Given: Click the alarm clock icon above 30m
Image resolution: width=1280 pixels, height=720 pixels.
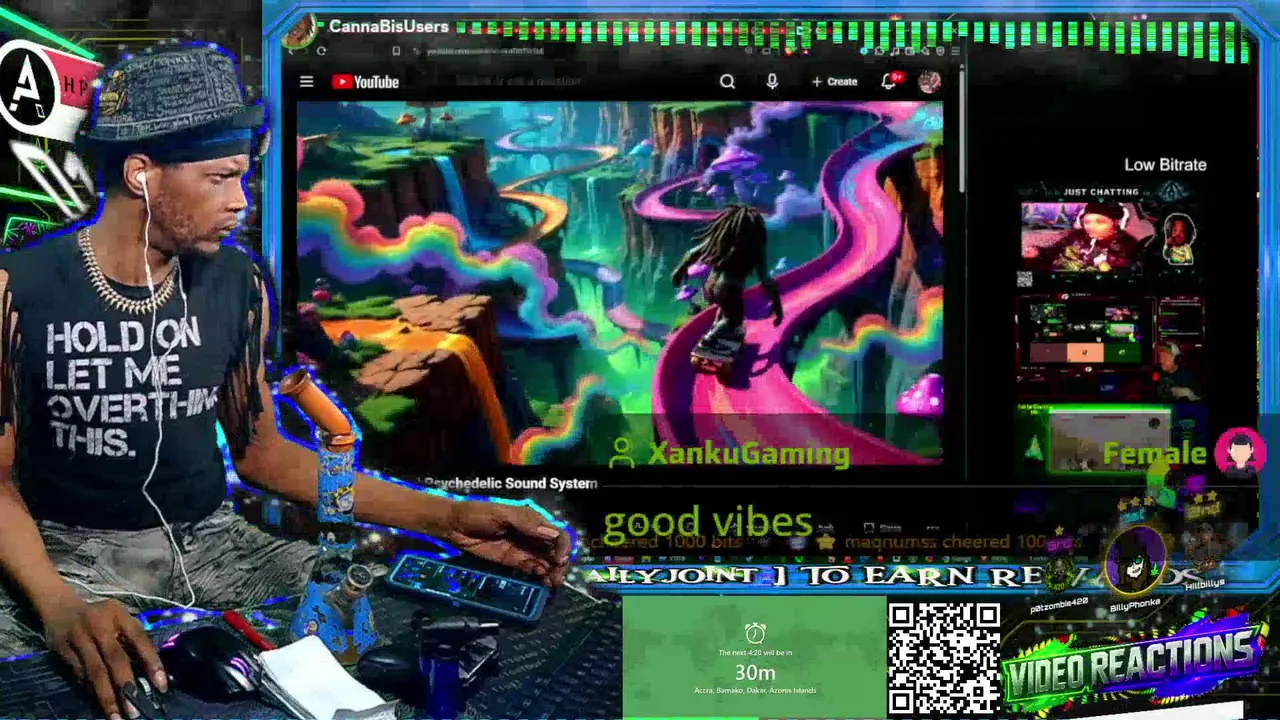Looking at the screenshot, I should [x=755, y=633].
